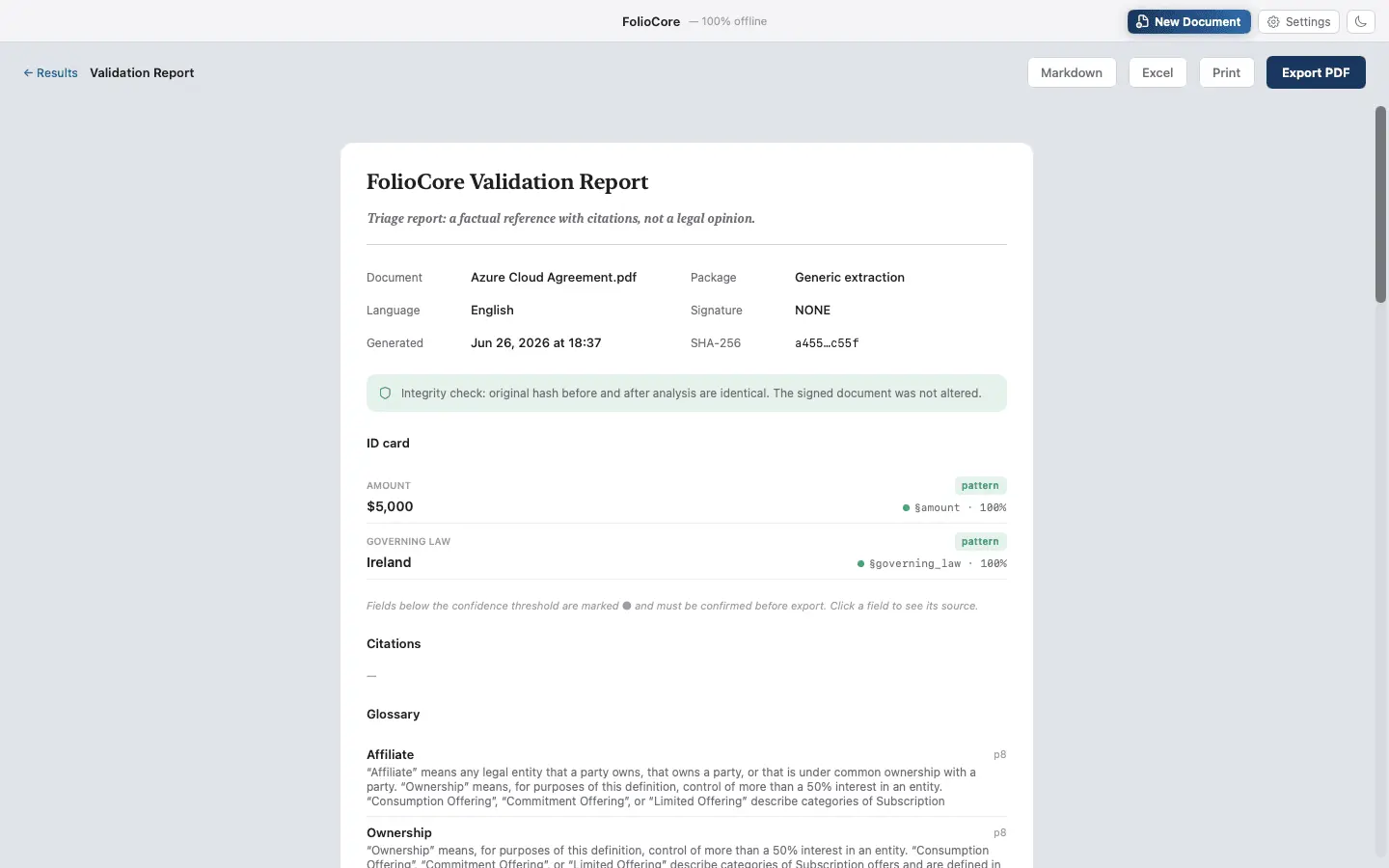Go back to Results

(x=50, y=72)
